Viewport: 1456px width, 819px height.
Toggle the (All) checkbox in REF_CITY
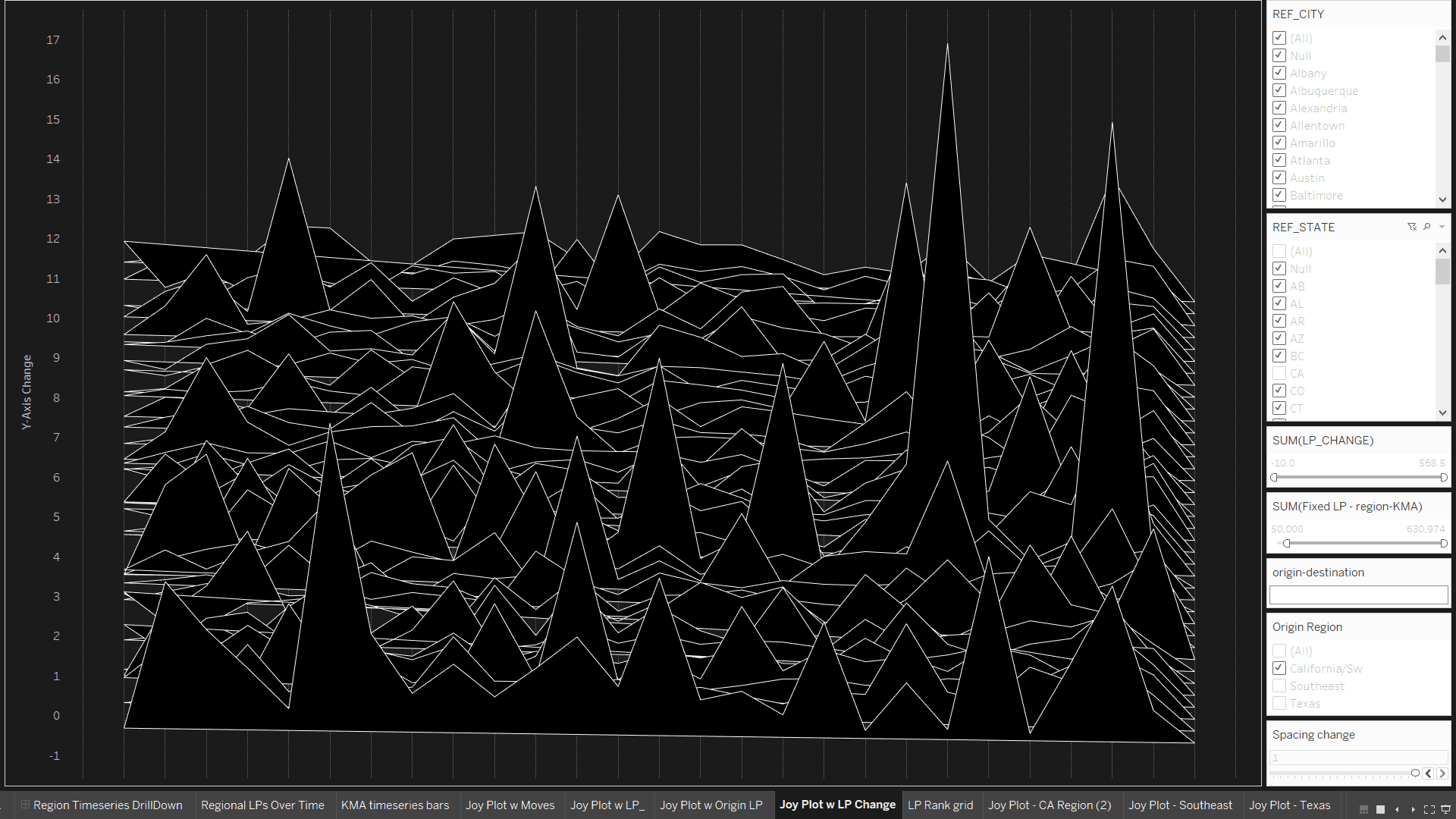pyautogui.click(x=1279, y=38)
